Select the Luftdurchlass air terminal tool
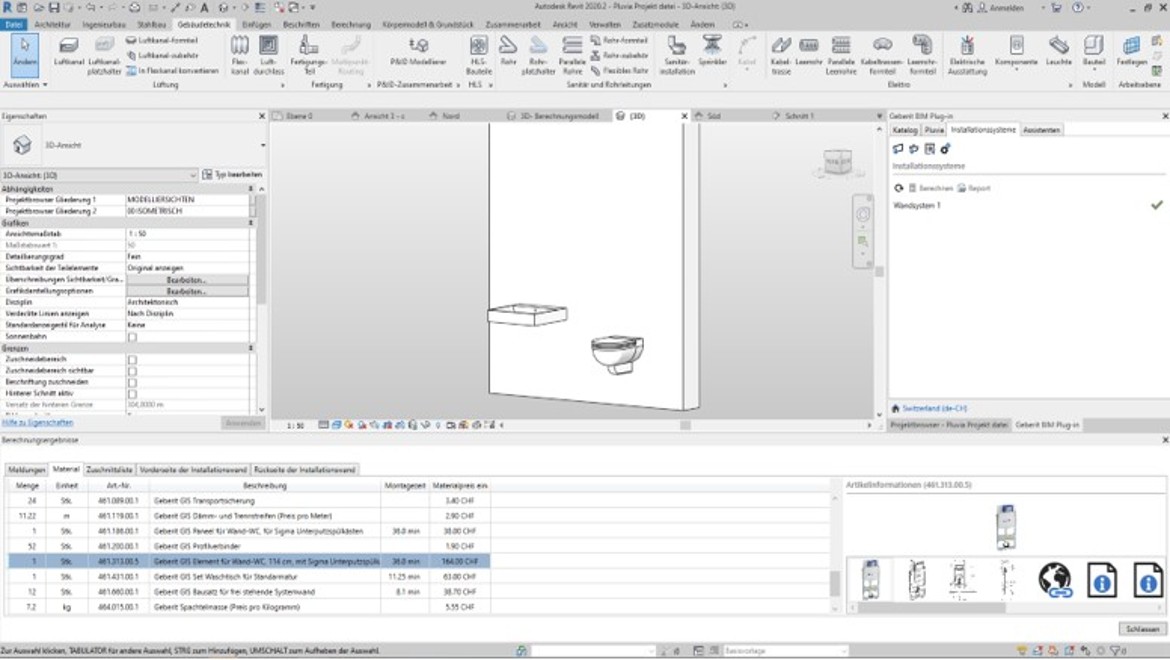Viewport: 1170px width, 660px height. coord(269,55)
